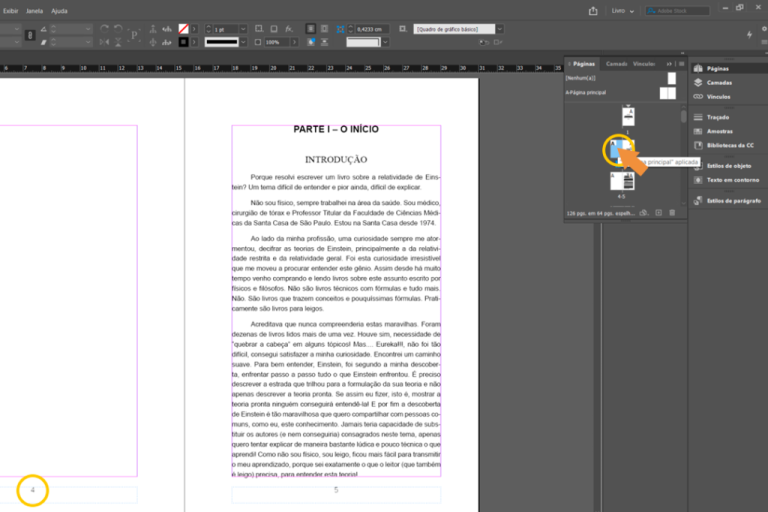The height and width of the screenshot is (512, 768).
Task: Click the share document icon
Action: [593, 11]
